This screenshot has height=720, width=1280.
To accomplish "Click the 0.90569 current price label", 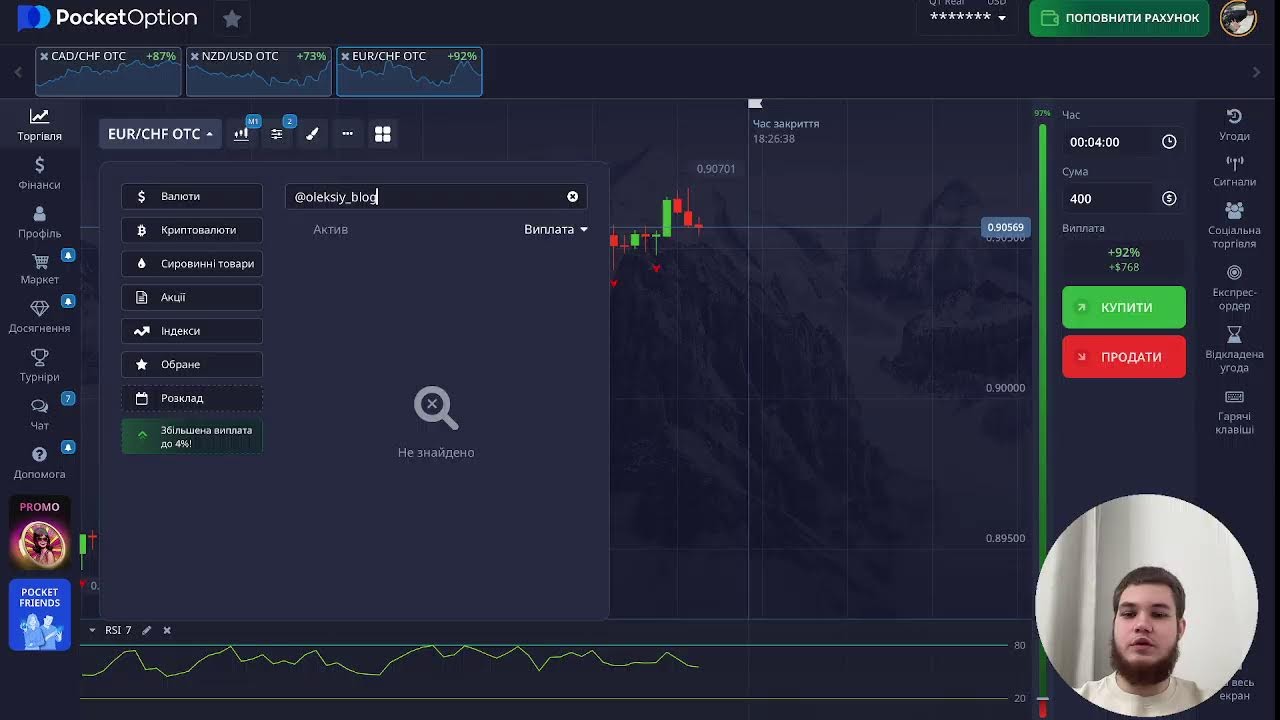I will click(1005, 228).
